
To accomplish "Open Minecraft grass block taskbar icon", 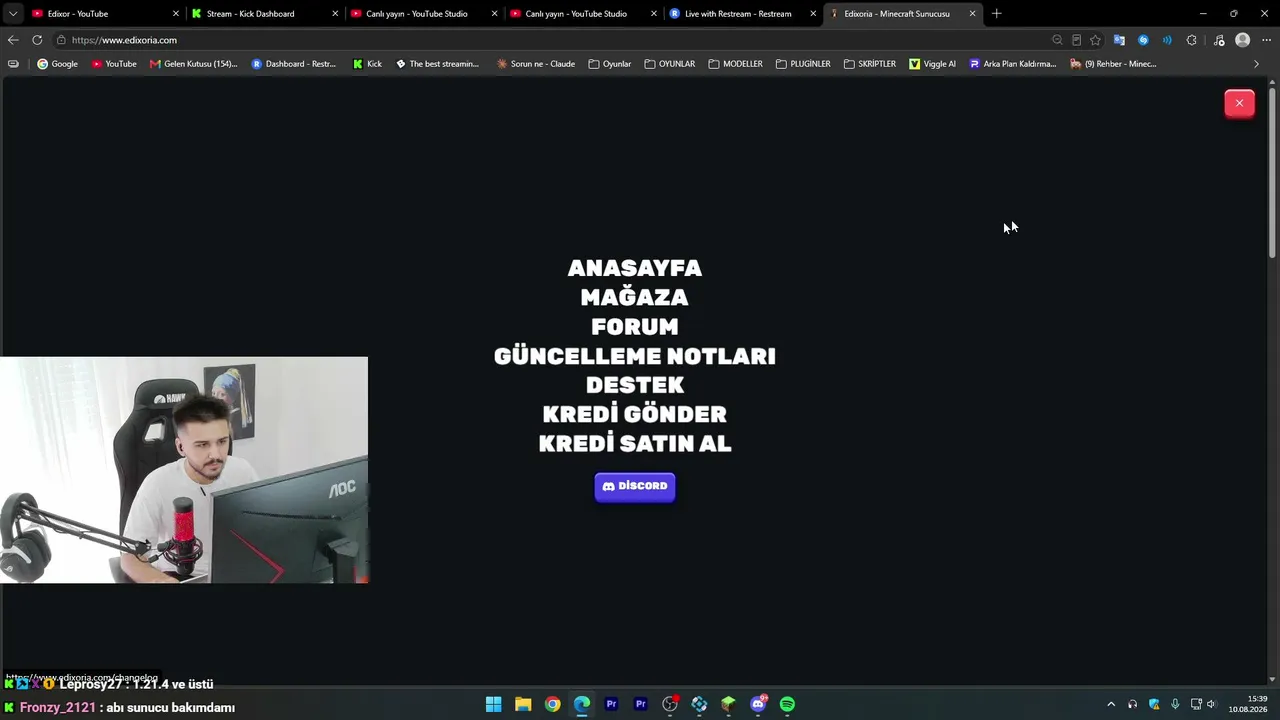I will click(728, 704).
